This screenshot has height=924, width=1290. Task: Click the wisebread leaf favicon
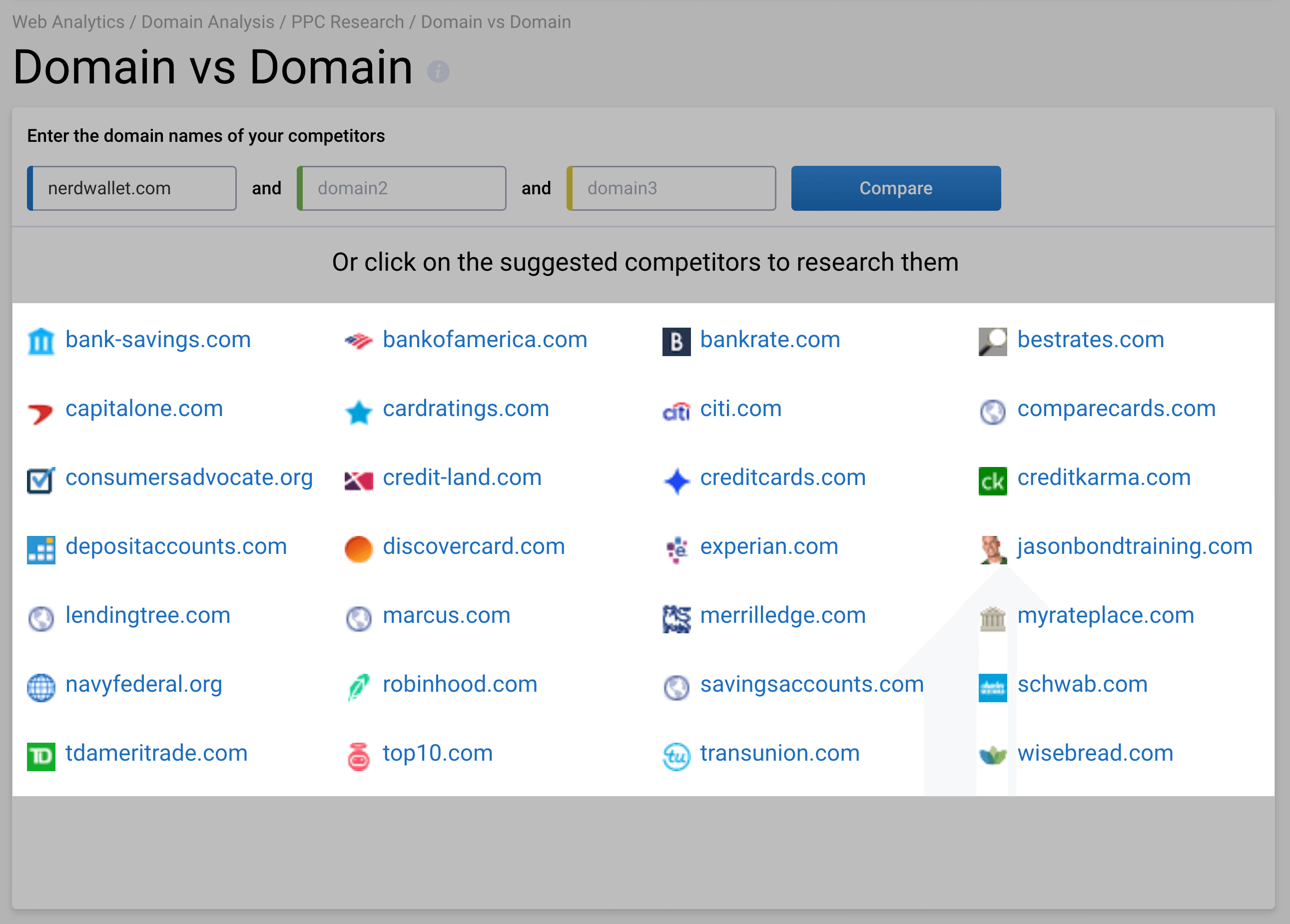pyautogui.click(x=993, y=756)
